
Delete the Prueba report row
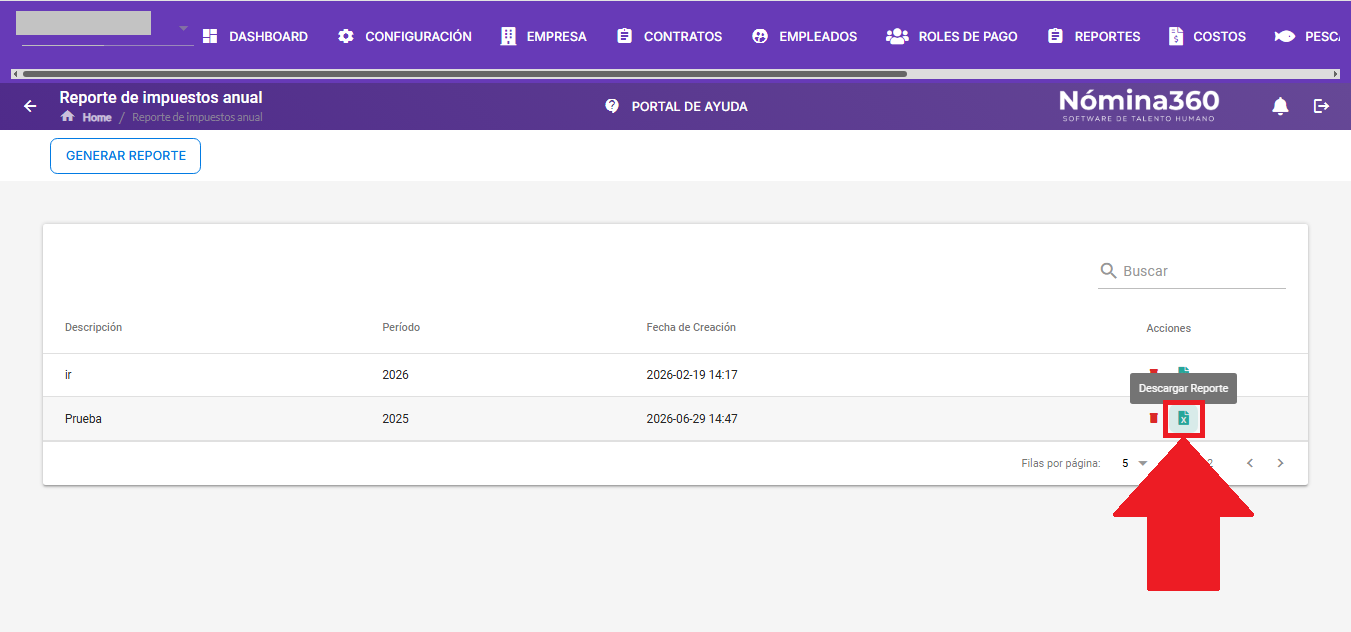point(1153,418)
